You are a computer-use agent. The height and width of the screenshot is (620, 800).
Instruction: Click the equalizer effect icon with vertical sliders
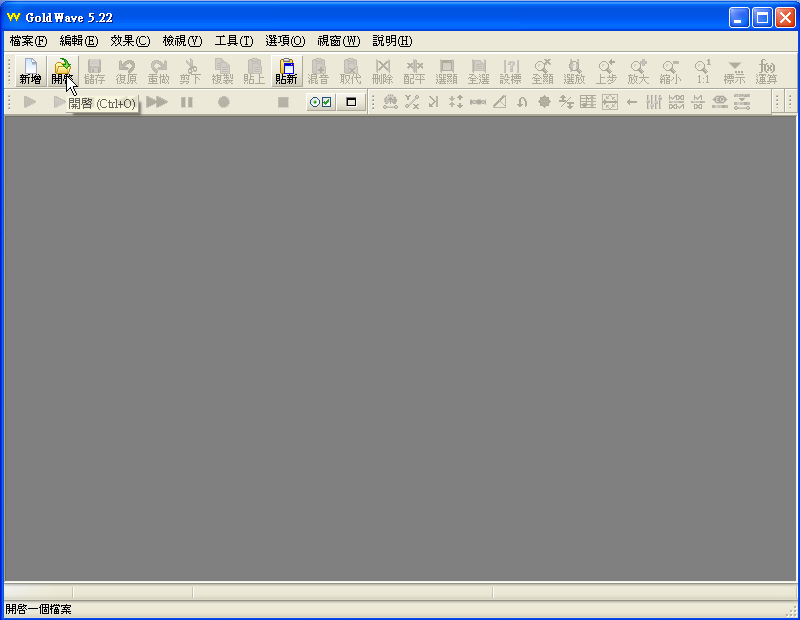[x=654, y=102]
